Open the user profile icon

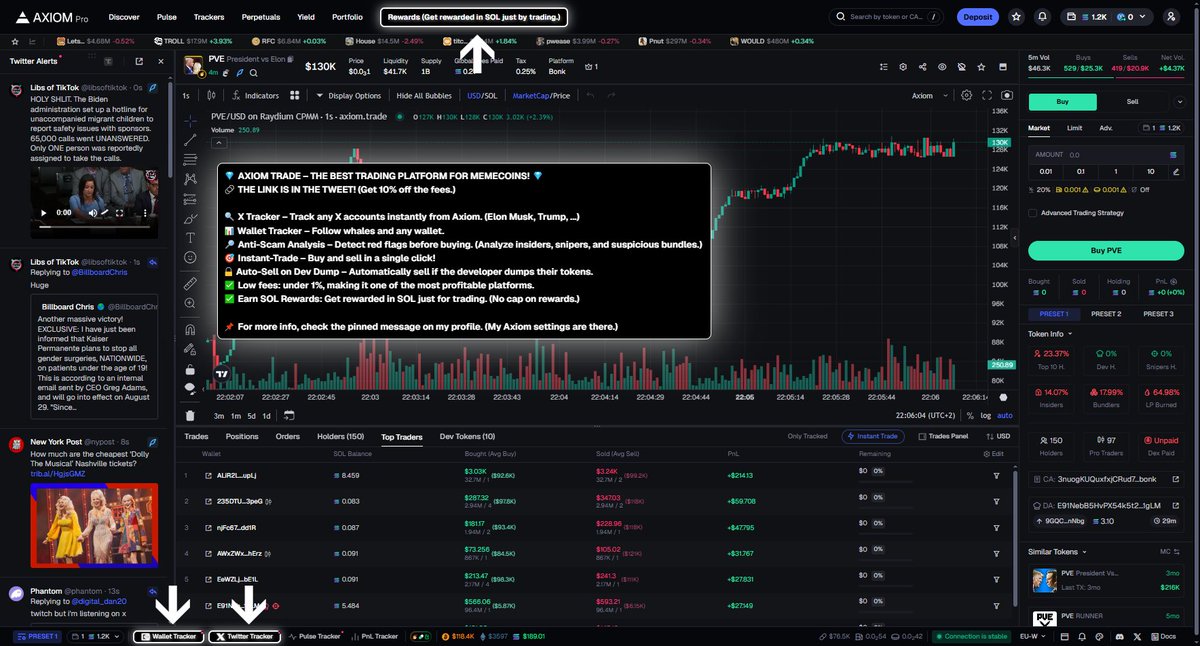coord(1171,17)
